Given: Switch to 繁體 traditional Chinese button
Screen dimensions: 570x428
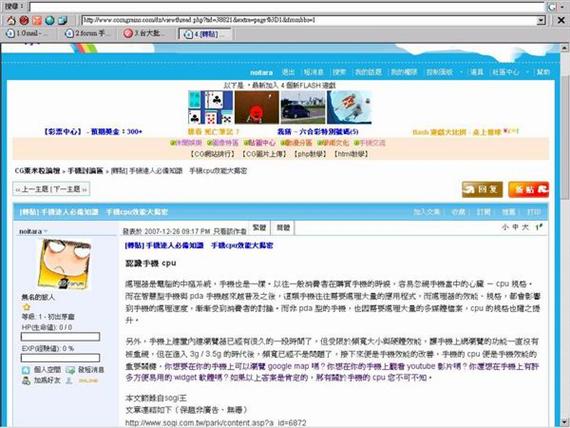Looking at the screenshot, I should (260, 228).
